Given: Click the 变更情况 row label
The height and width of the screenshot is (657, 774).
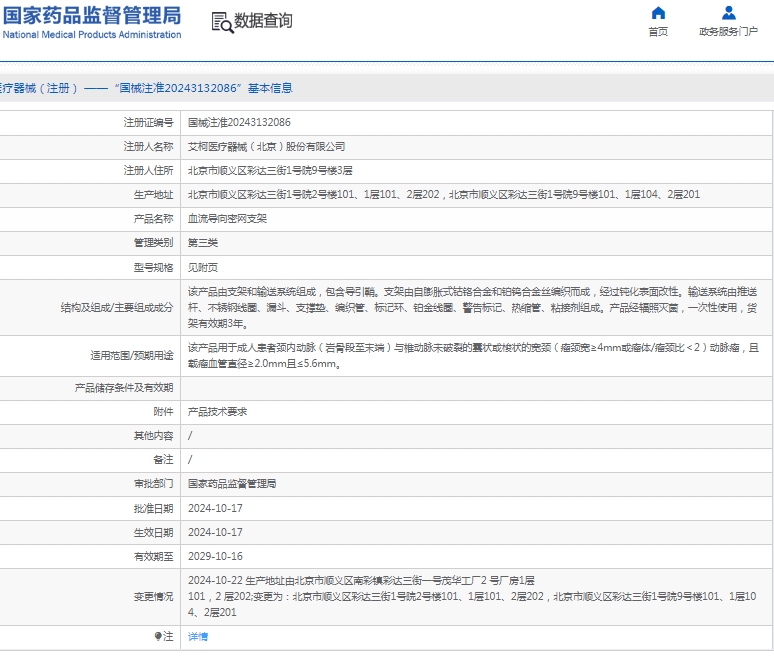Looking at the screenshot, I should (x=154, y=597).
